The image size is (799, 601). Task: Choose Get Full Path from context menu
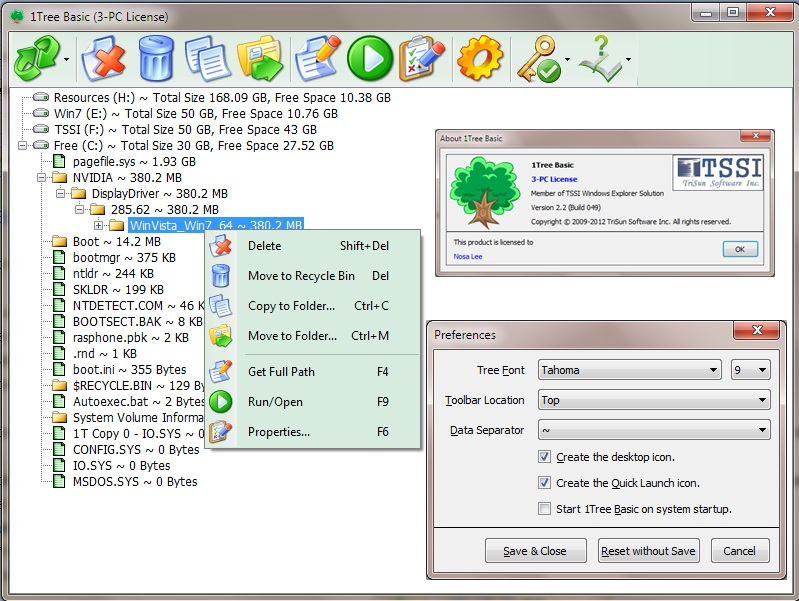pos(281,372)
